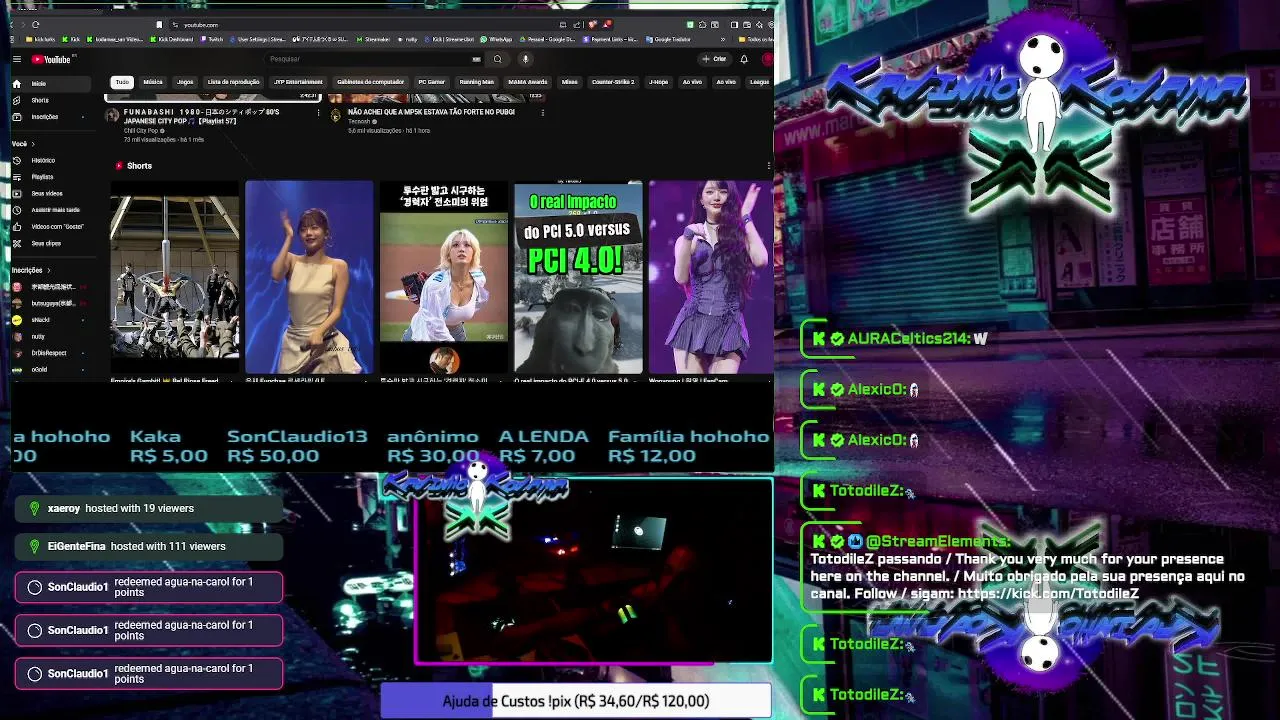1280x720 pixels.
Task: Go to the YouTube logo homepage
Action: point(51,59)
